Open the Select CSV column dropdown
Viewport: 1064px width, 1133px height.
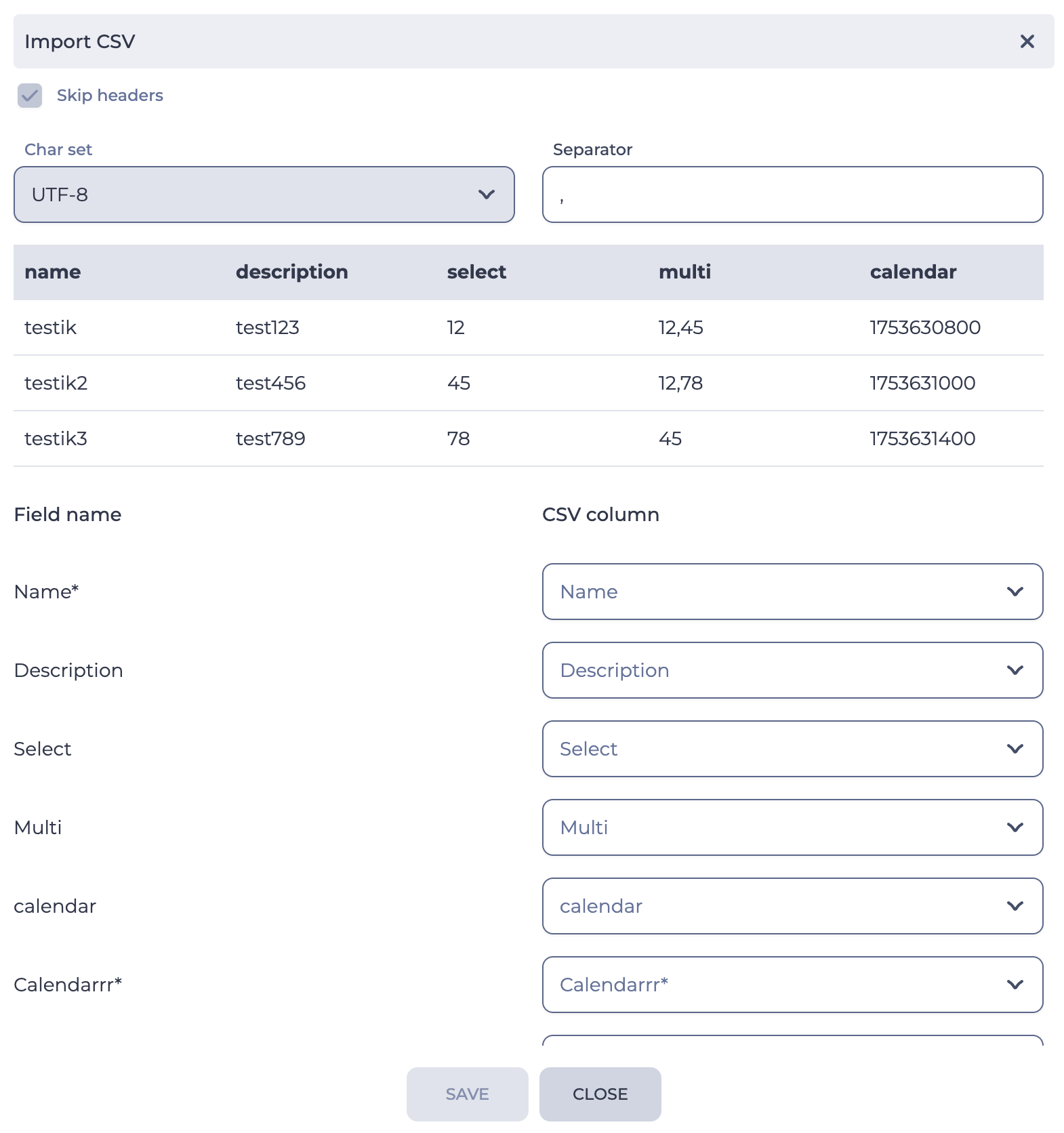793,749
